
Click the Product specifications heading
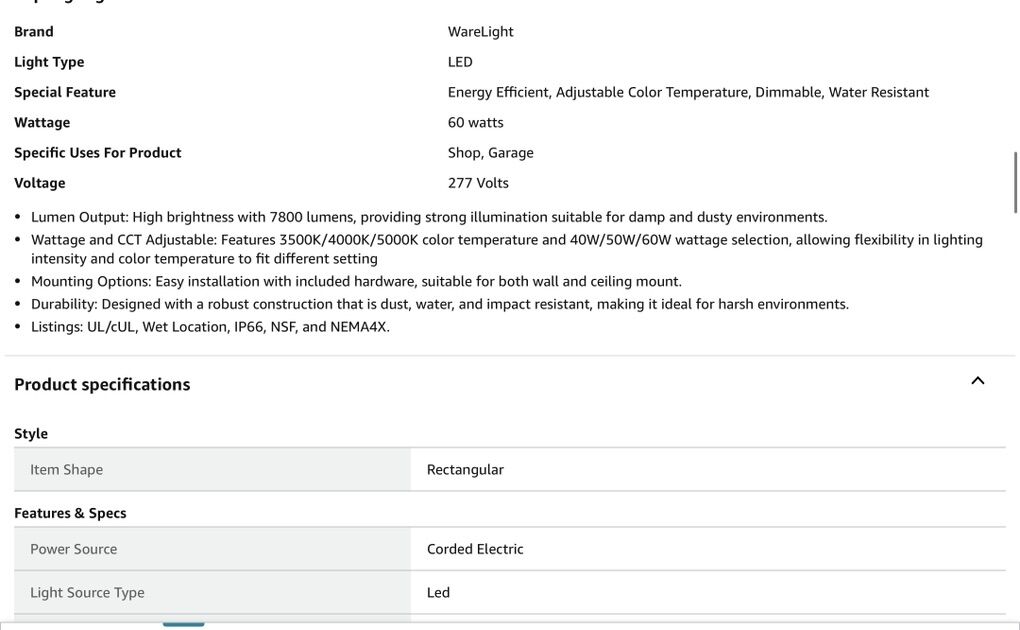(102, 385)
